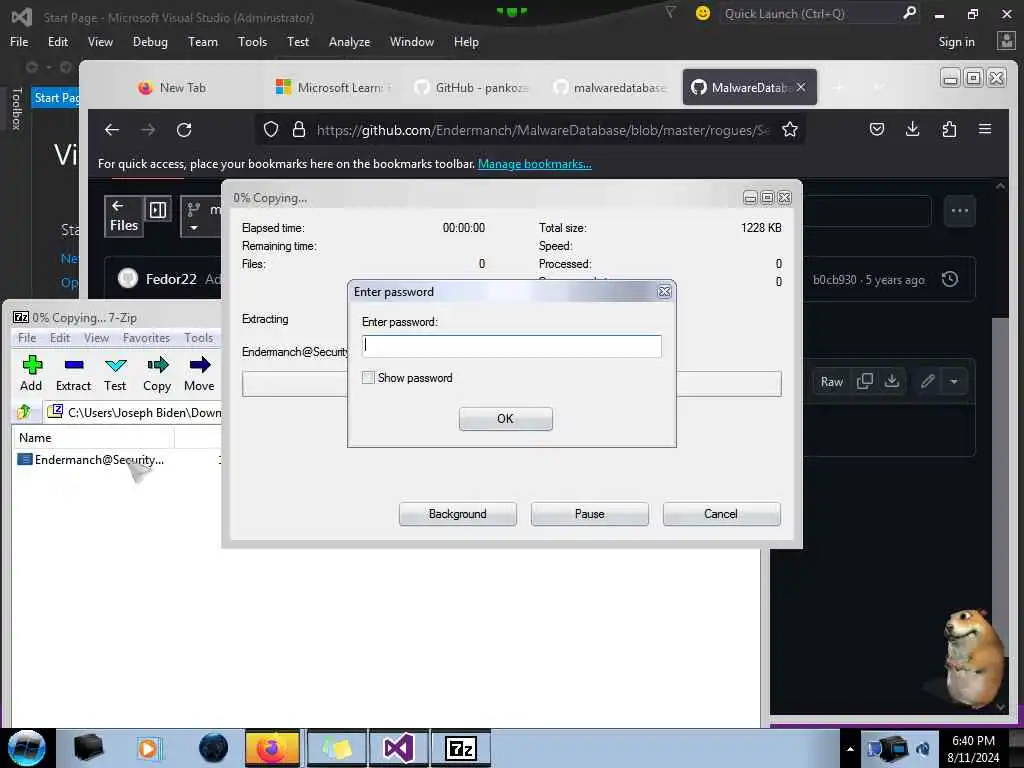This screenshot has width=1024, height=768.
Task: Click the 7-Zip Add toolbar icon
Action: (31, 373)
